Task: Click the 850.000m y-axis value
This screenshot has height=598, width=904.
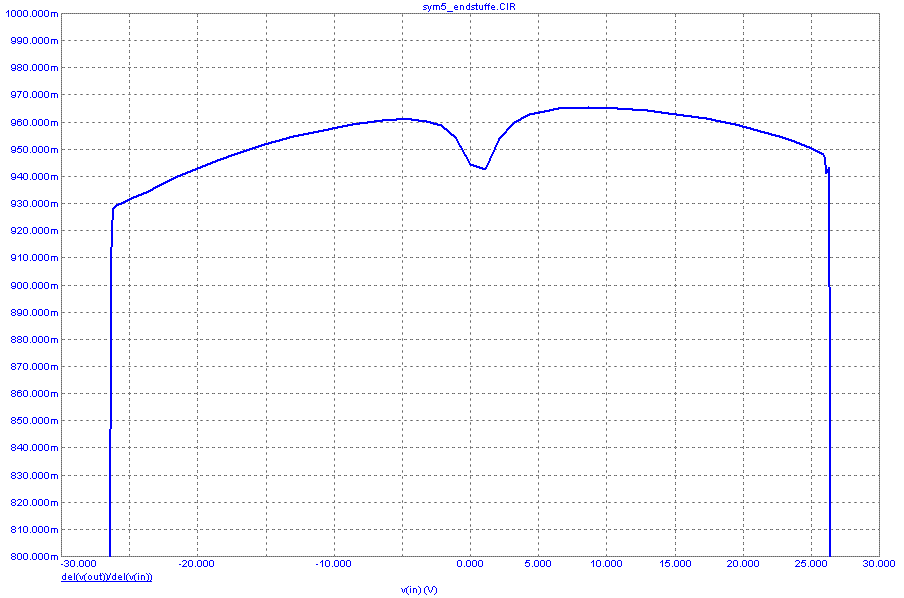Action: 35,422
